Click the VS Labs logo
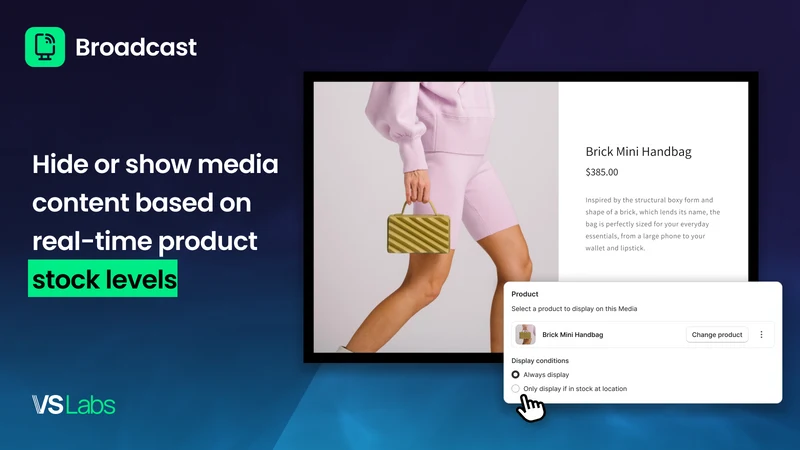The height and width of the screenshot is (450, 800). (x=73, y=405)
